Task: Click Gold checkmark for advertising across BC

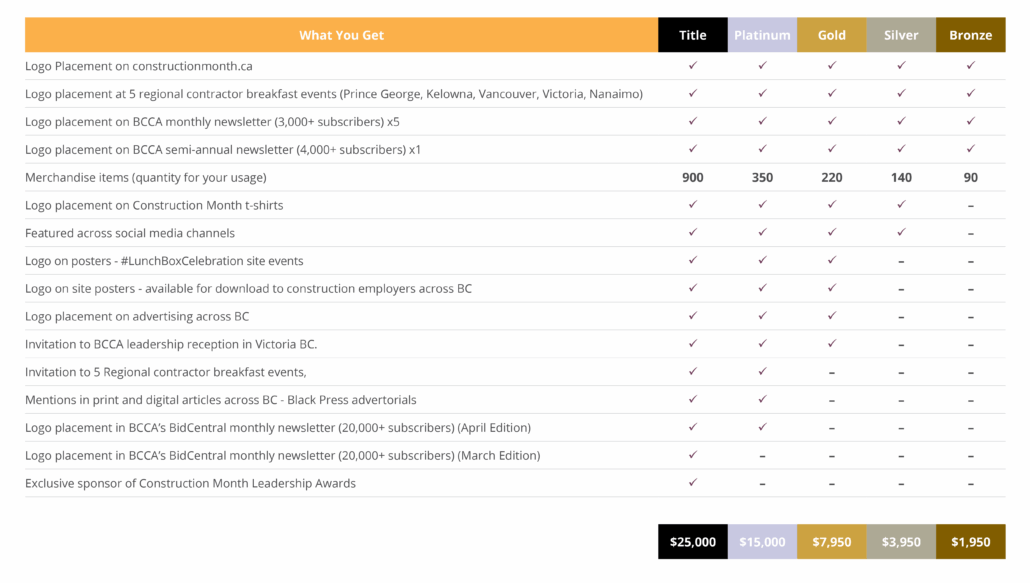Action: point(832,316)
